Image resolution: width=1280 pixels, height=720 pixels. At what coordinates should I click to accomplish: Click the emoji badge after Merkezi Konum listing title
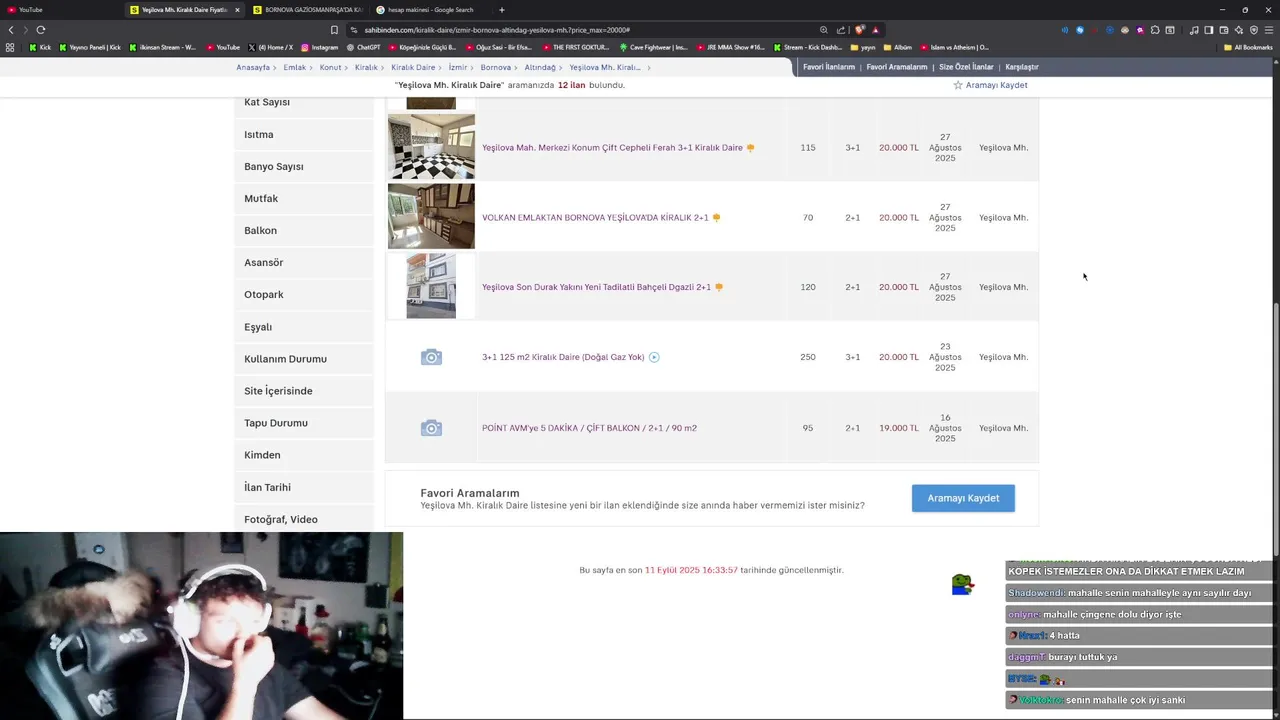tap(750, 147)
